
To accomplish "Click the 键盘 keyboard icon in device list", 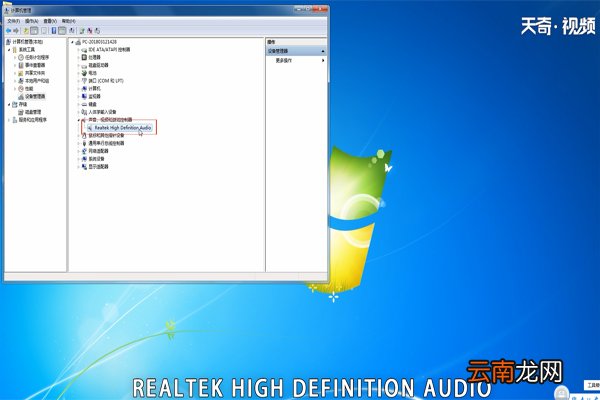I will (84, 104).
